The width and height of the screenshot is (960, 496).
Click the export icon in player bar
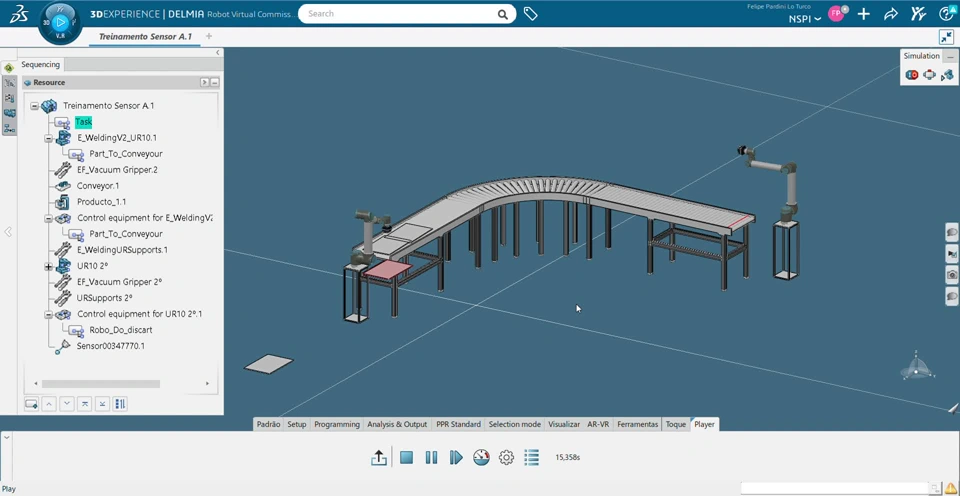coord(378,457)
